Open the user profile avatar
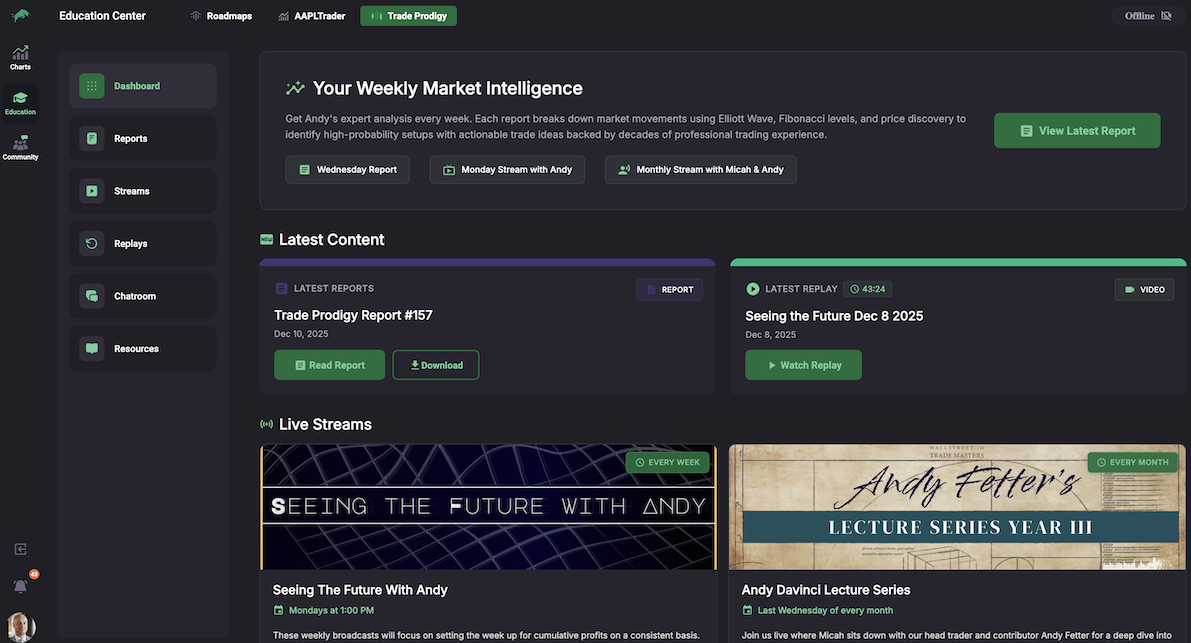The height and width of the screenshot is (643, 1191). pos(20,627)
